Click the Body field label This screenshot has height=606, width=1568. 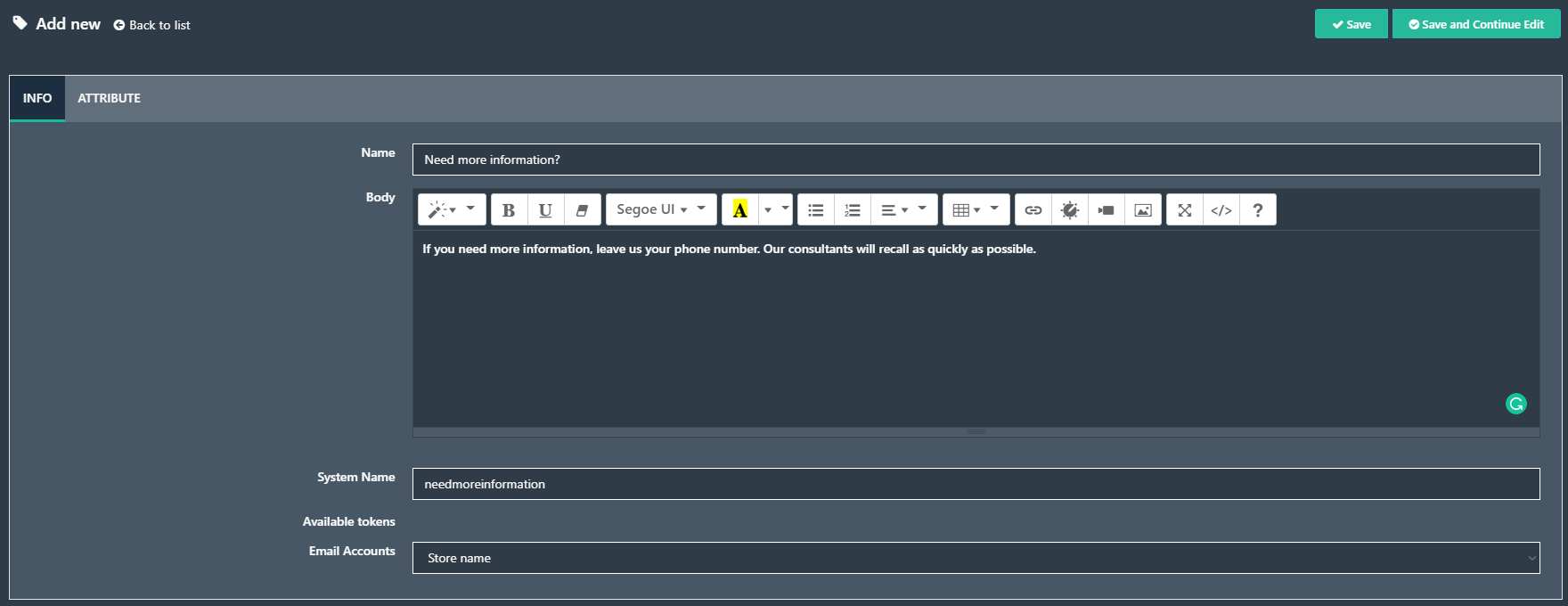380,197
